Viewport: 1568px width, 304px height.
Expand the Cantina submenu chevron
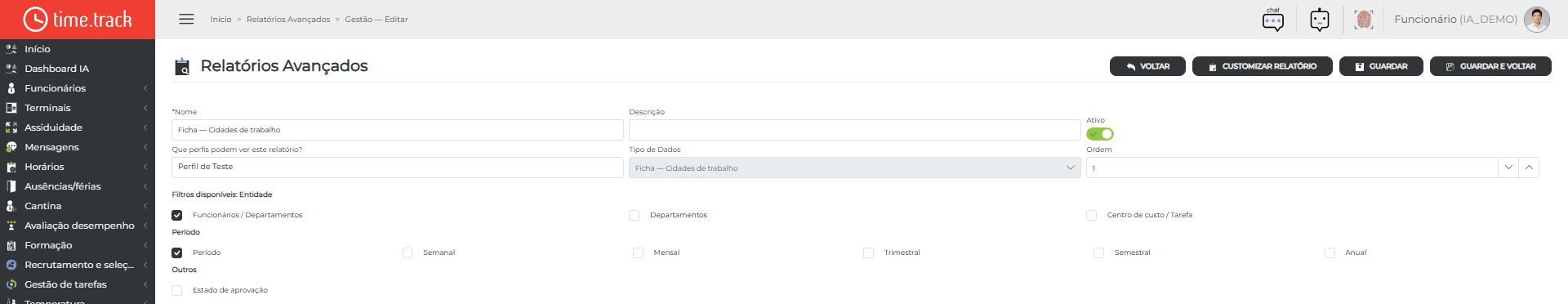click(x=145, y=206)
